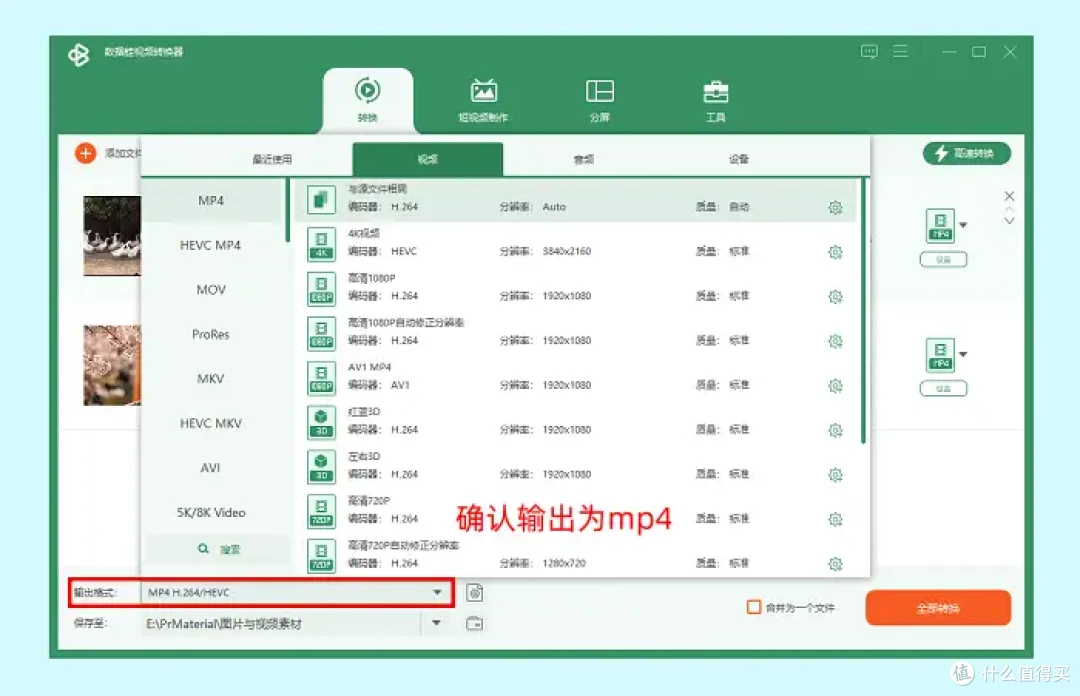Open settings gear for 1080P auto-correct preset
Viewport: 1080px width, 696px height.
835,341
